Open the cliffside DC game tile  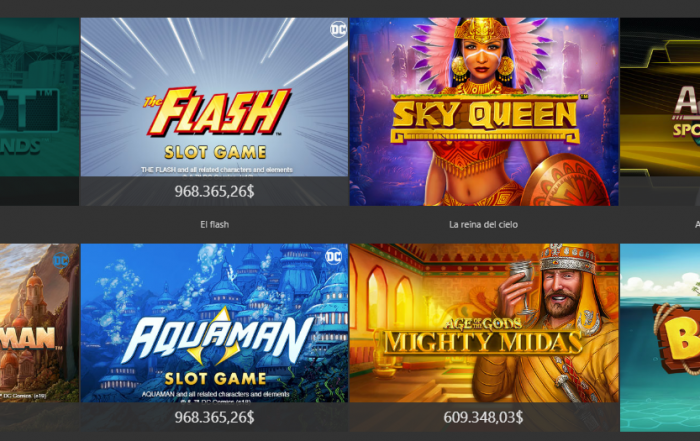[39, 337]
